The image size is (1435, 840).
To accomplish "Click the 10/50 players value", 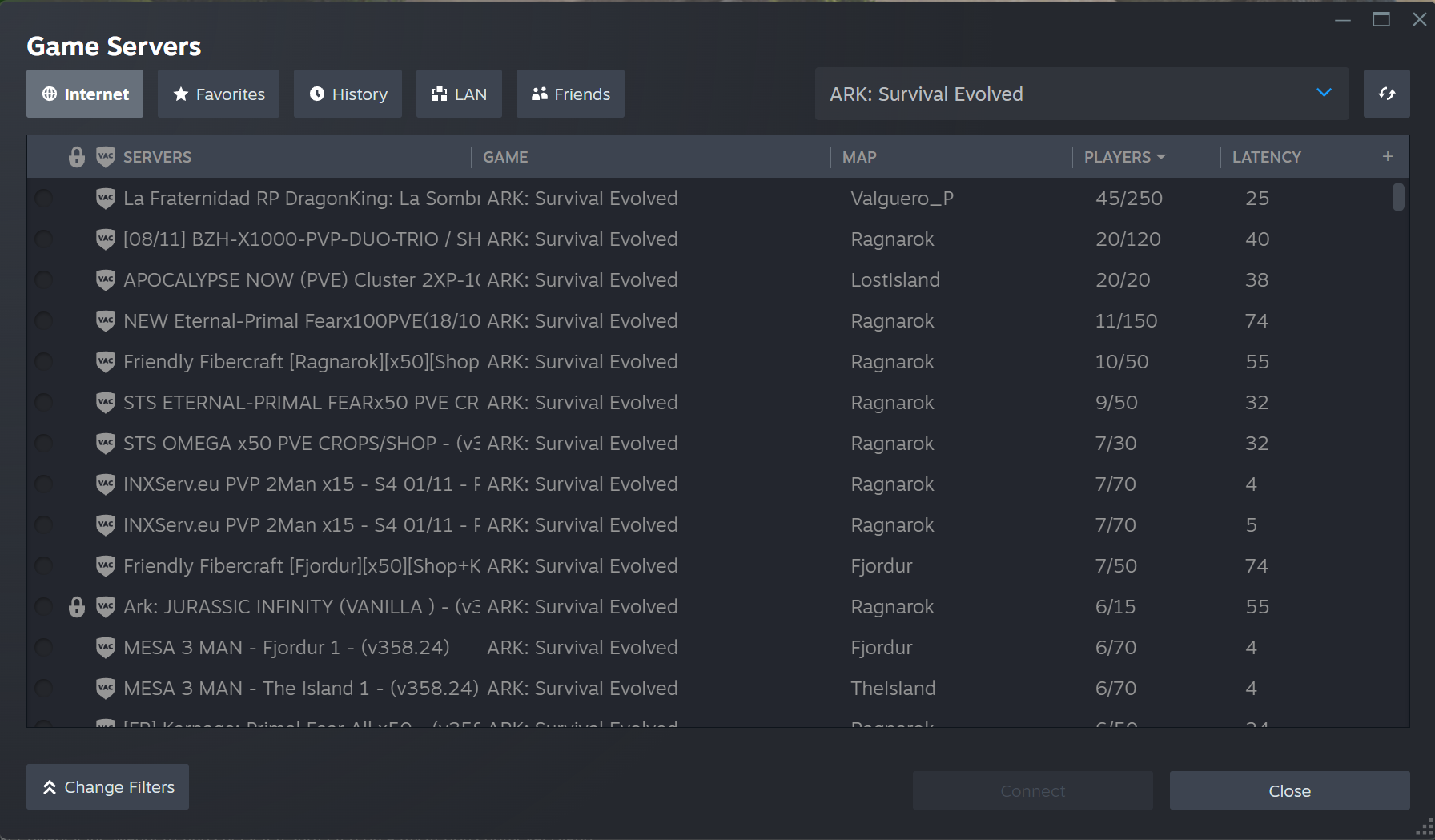I will [x=1122, y=361].
